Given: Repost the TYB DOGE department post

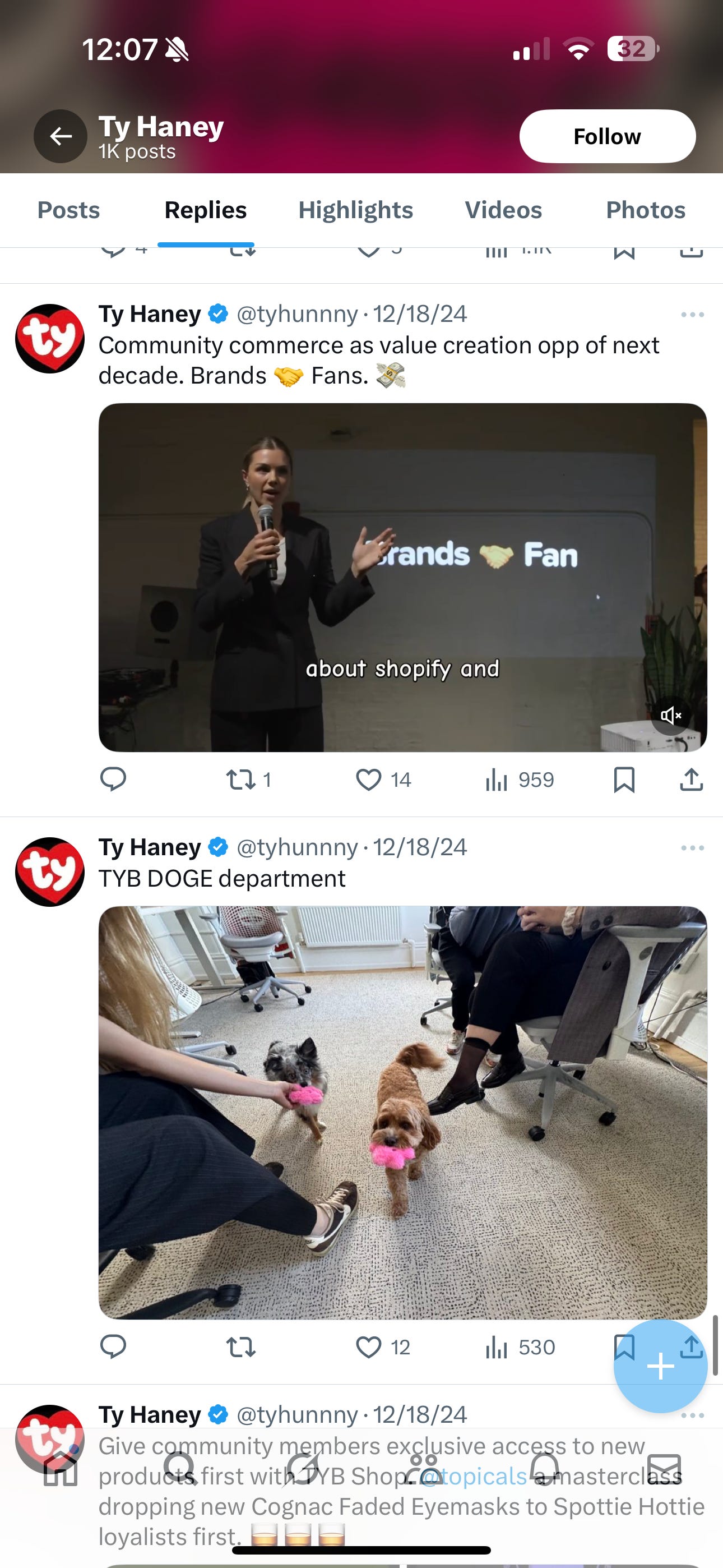Looking at the screenshot, I should (241, 1347).
